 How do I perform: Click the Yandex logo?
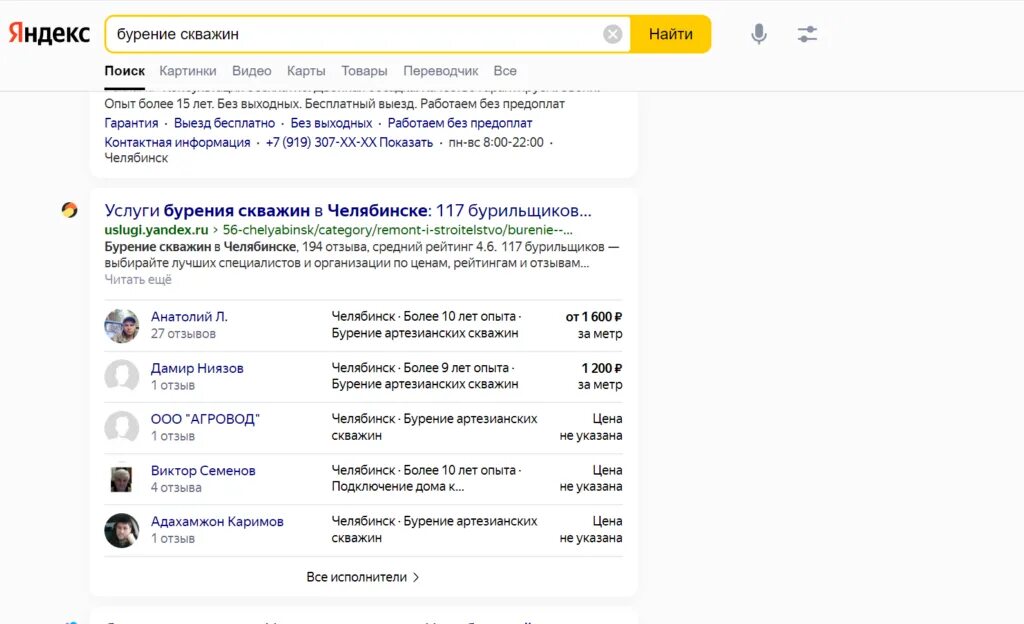click(49, 33)
